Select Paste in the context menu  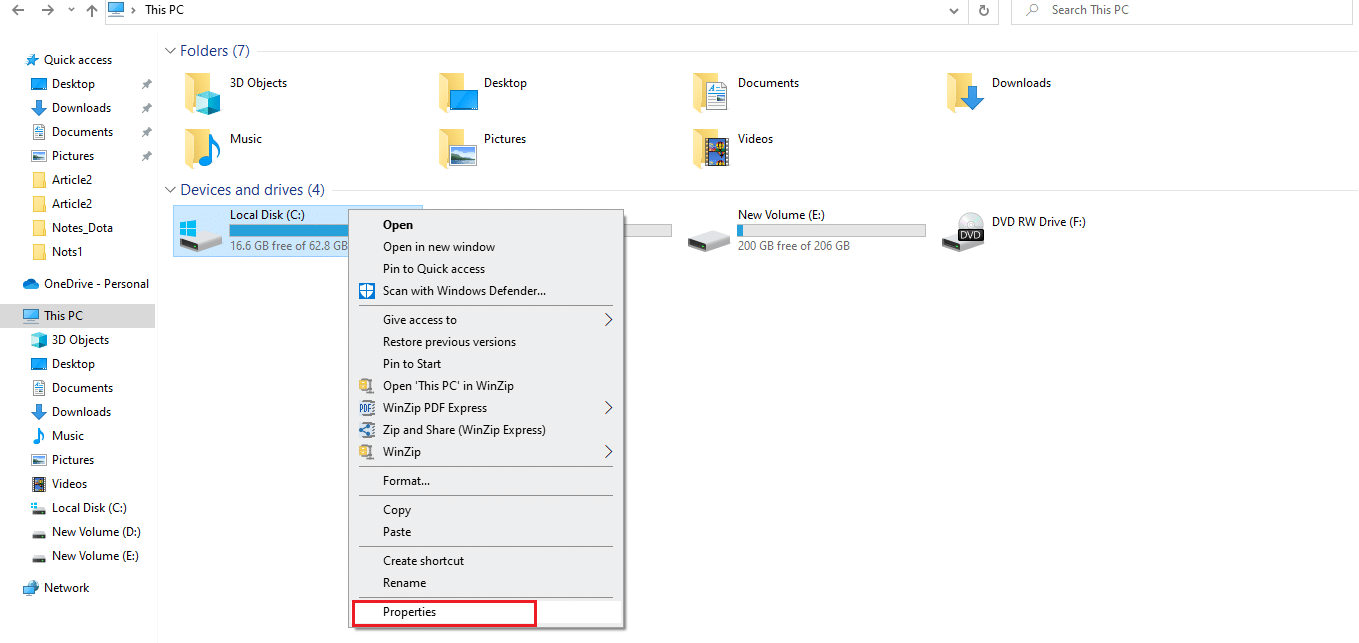(x=486, y=532)
